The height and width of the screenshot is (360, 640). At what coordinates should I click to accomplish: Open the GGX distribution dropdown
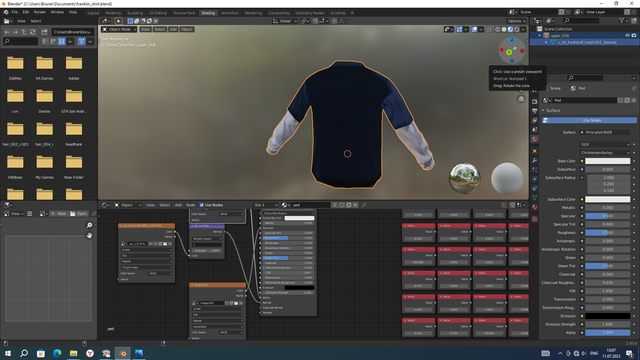(605, 144)
